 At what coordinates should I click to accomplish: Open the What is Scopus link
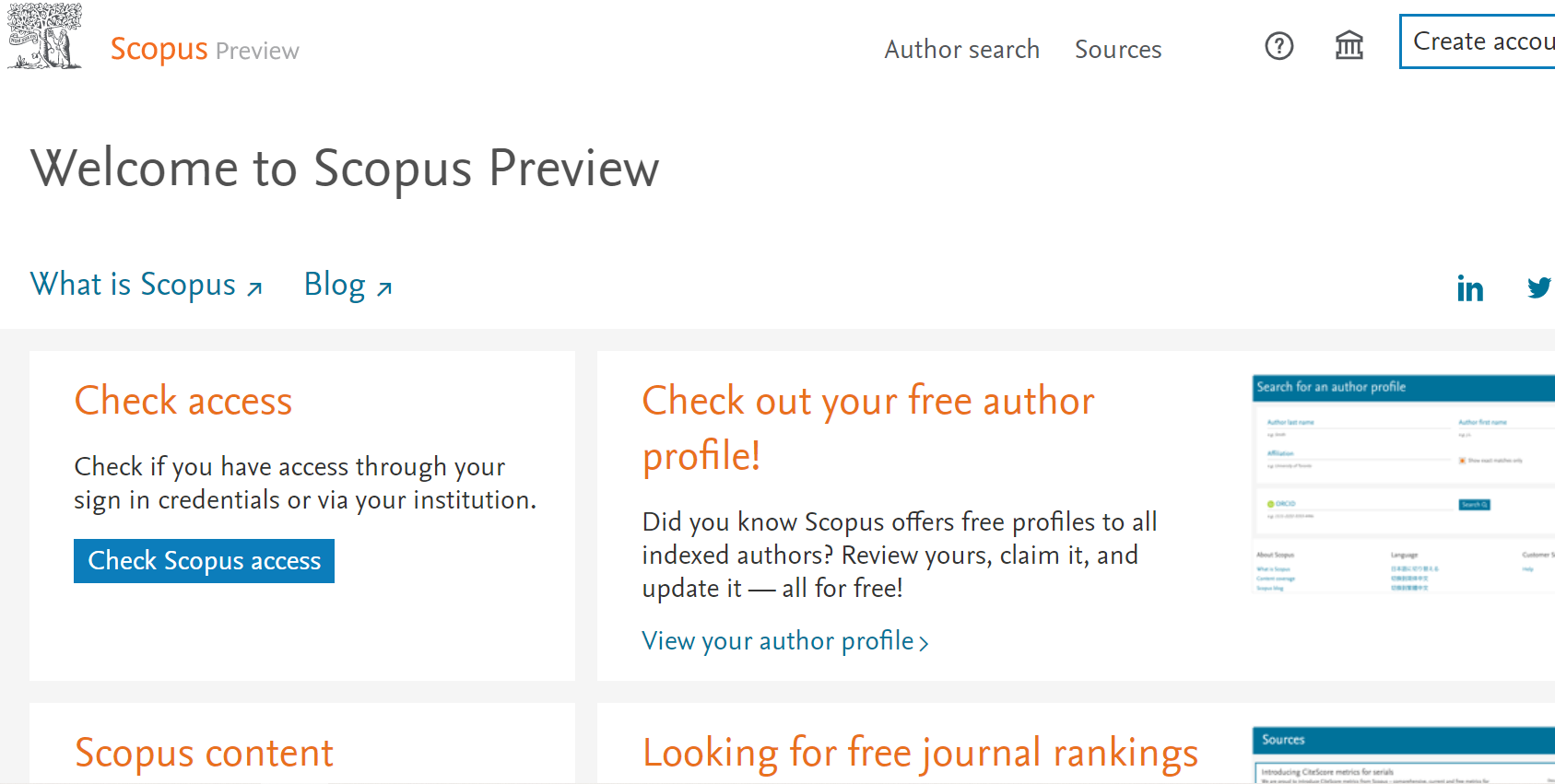(x=146, y=285)
